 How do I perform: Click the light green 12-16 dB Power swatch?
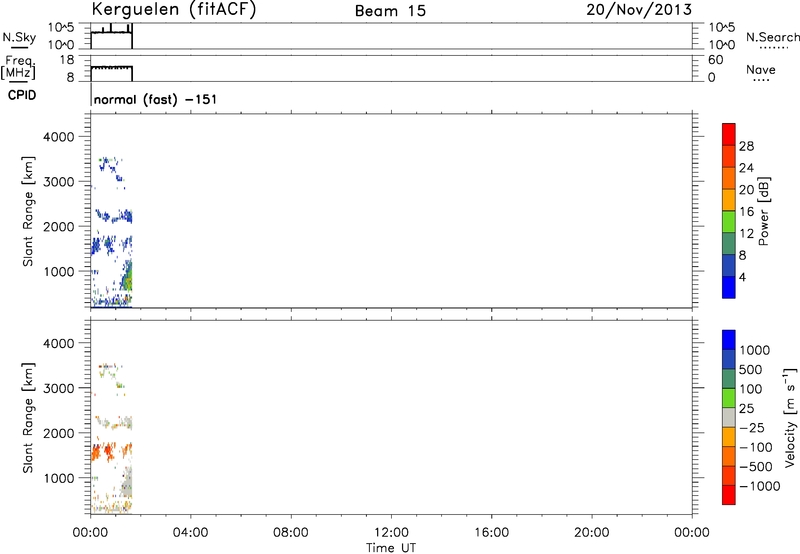click(x=729, y=221)
